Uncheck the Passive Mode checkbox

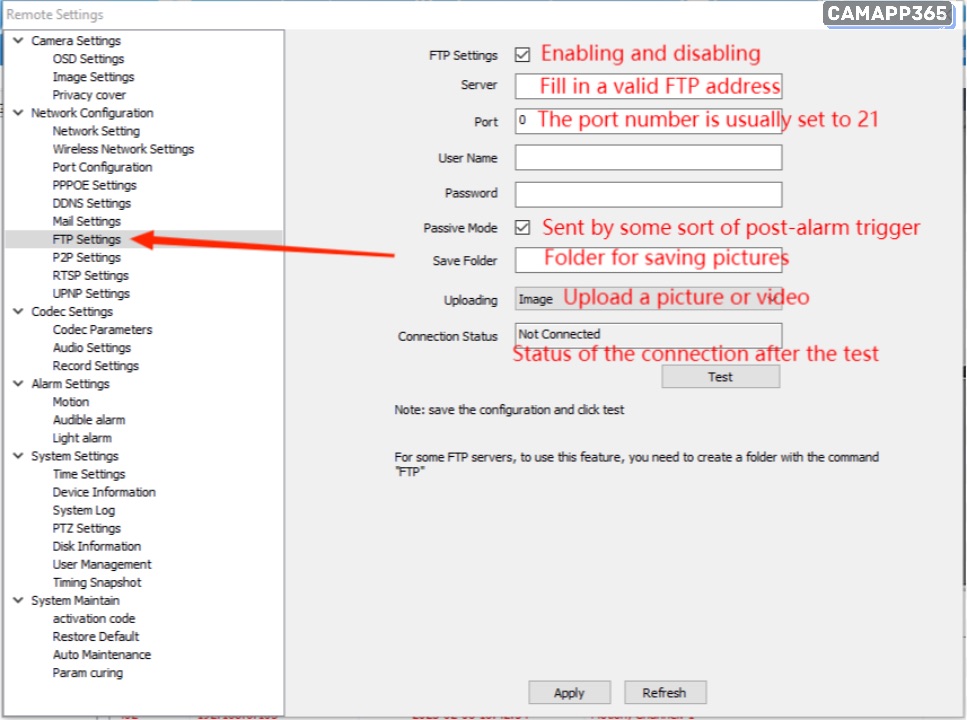coord(522,228)
